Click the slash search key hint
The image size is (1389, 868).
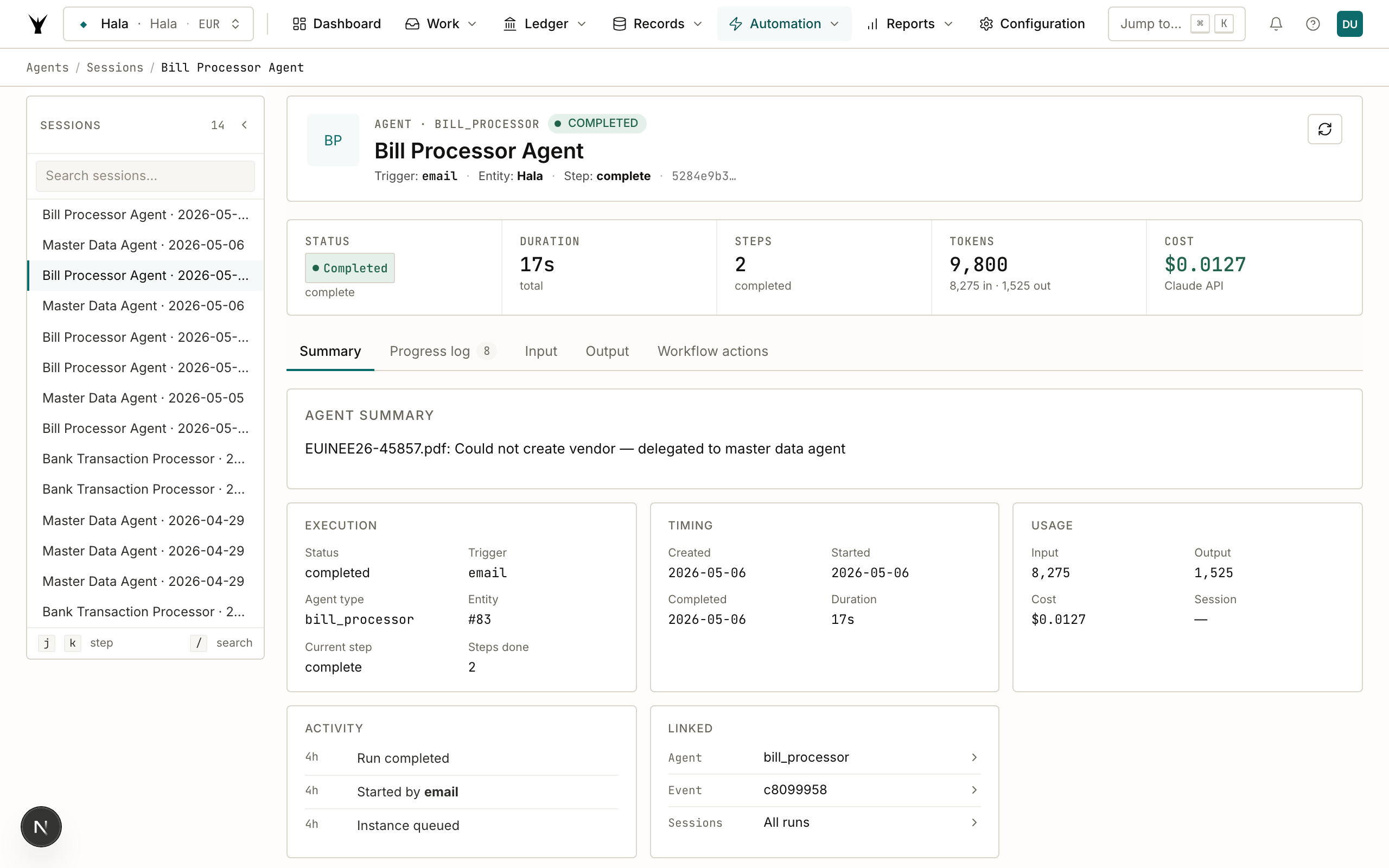click(199, 643)
